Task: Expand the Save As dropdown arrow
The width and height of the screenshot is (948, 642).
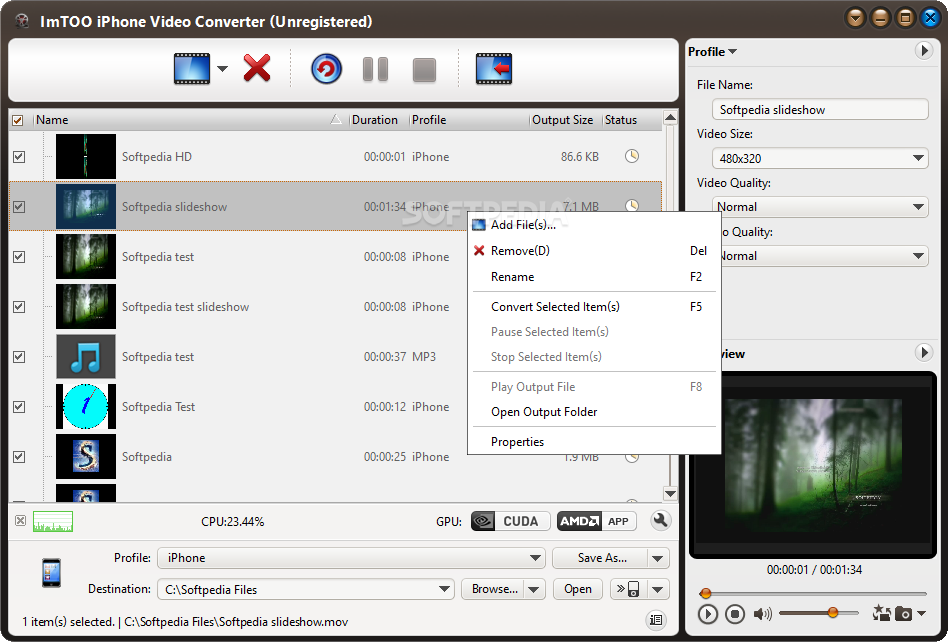Action: pyautogui.click(x=658, y=558)
